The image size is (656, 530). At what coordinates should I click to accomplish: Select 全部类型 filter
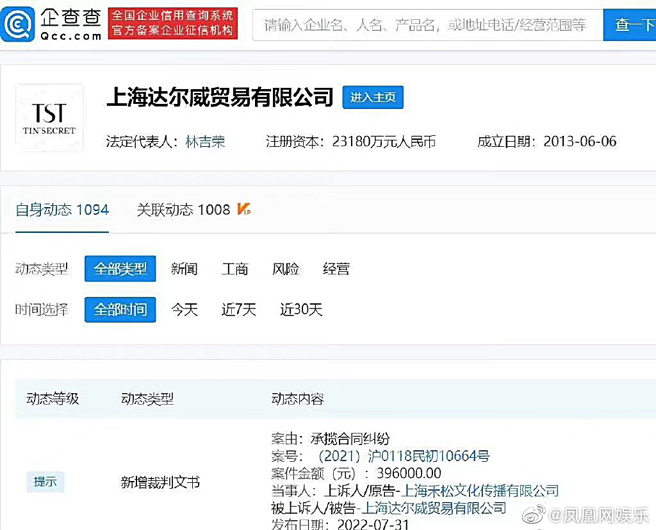pos(120,269)
